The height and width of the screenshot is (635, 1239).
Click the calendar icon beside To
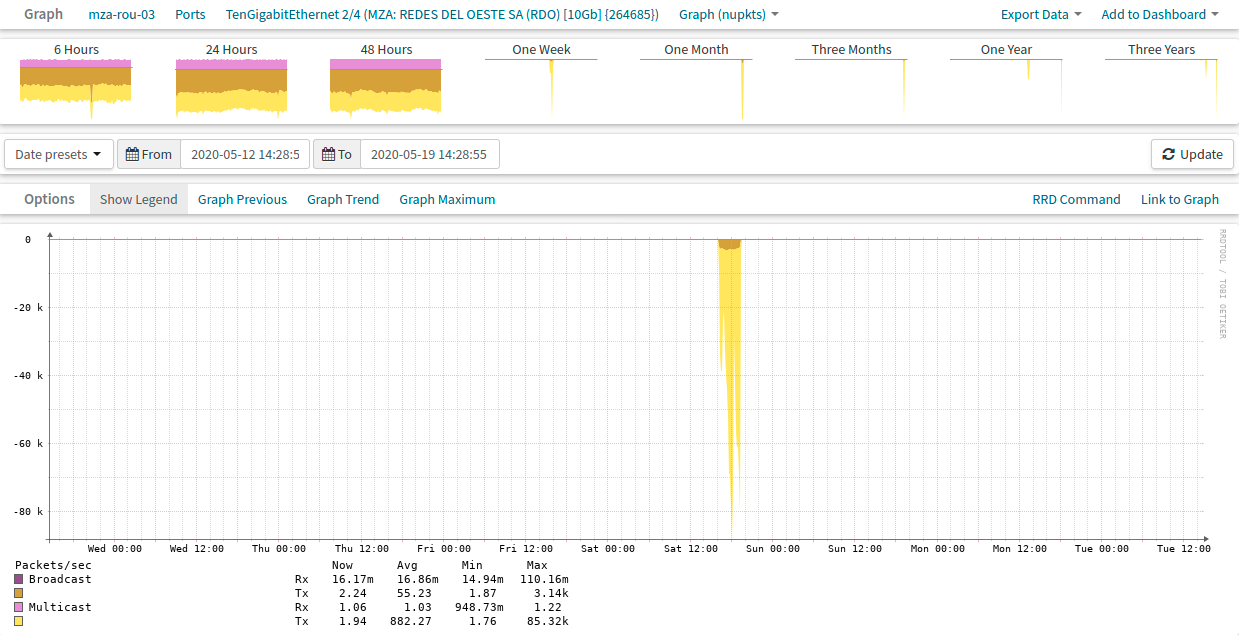click(328, 154)
